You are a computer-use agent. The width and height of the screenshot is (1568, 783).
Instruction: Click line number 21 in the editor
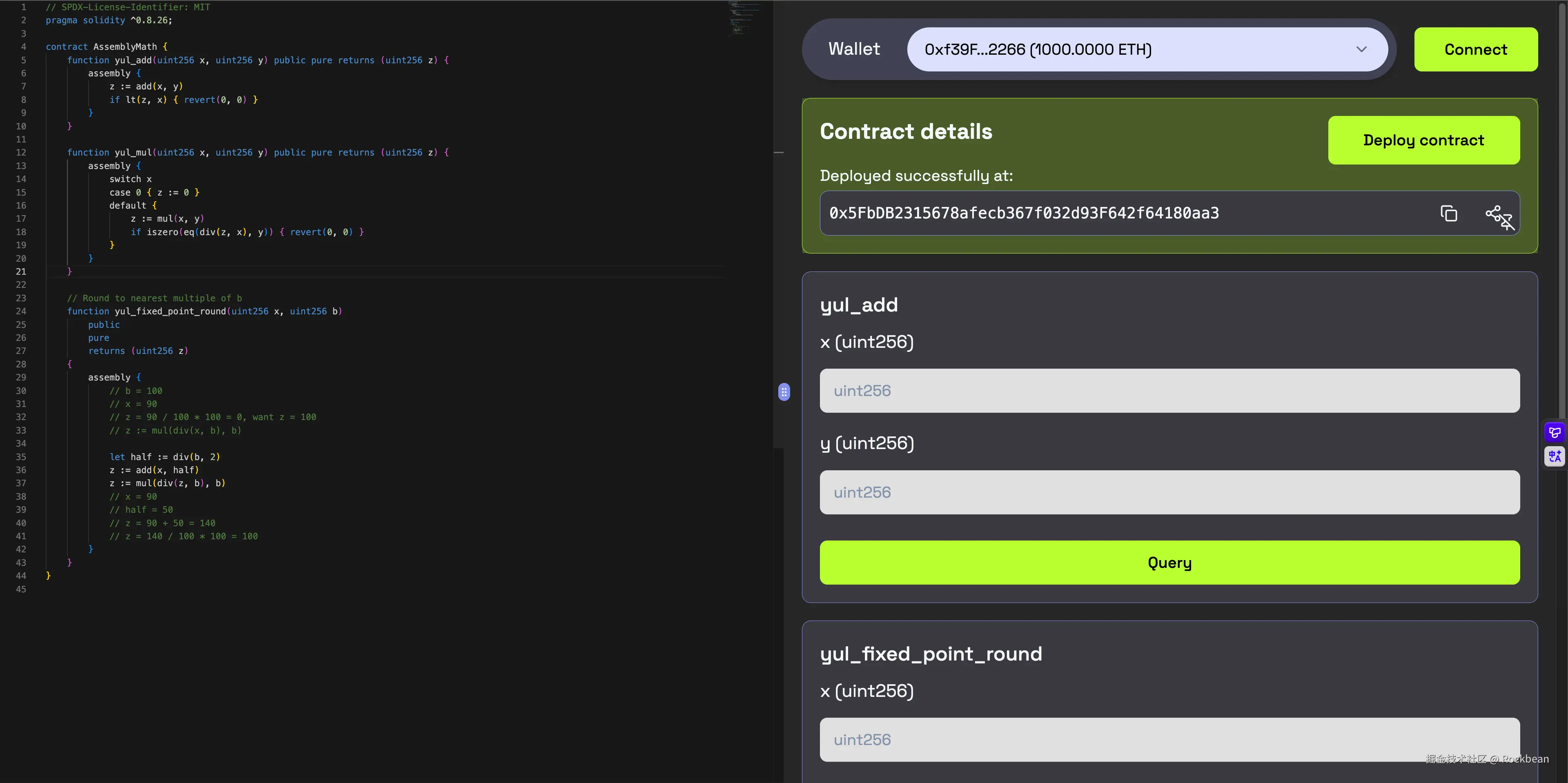tap(21, 271)
